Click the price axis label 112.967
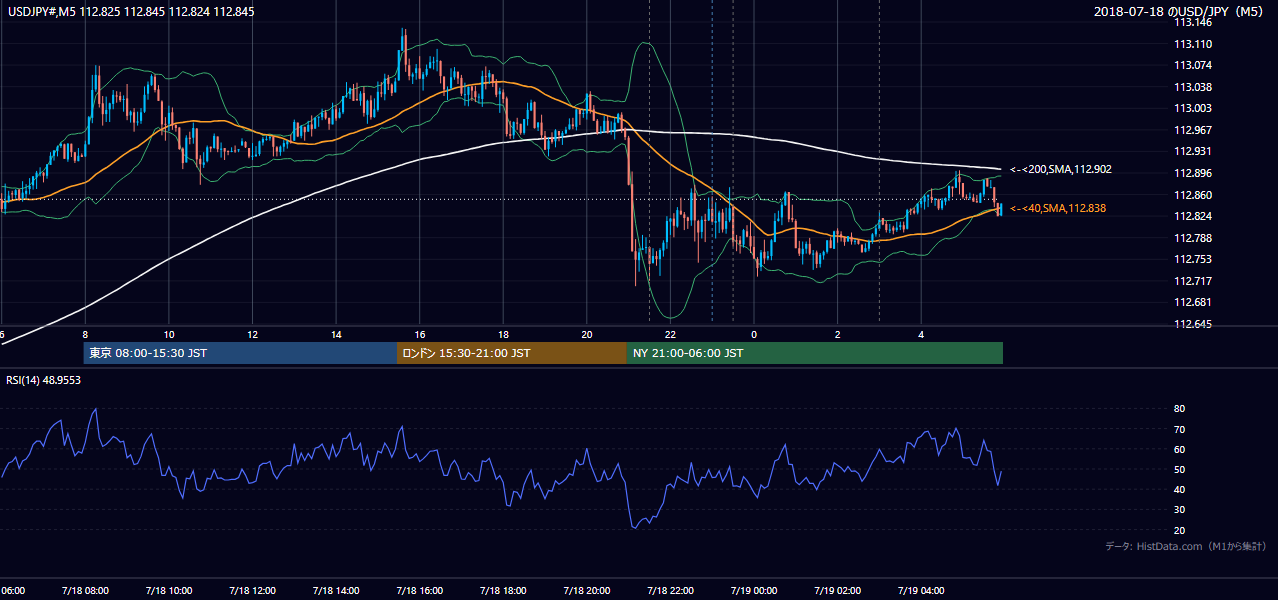 point(1192,130)
